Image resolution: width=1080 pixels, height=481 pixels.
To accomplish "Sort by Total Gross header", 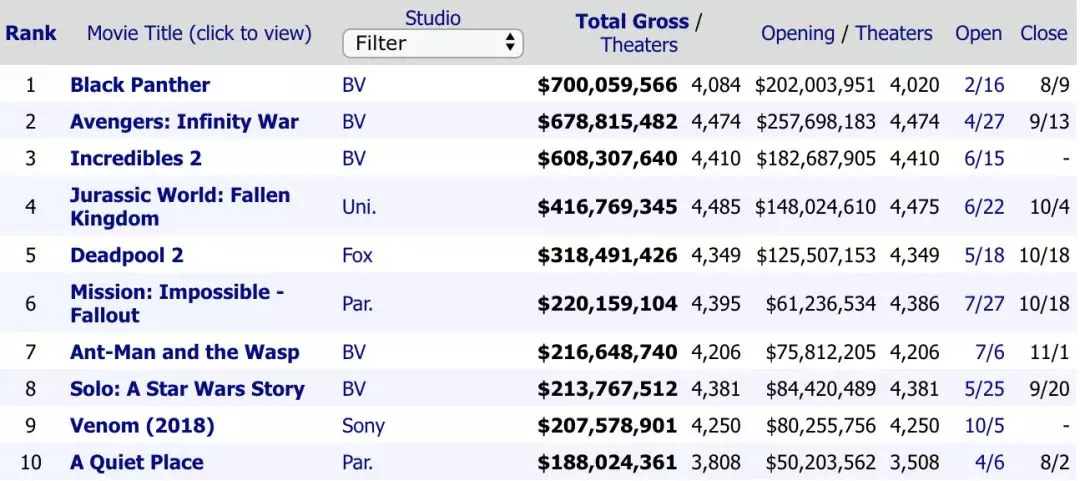I will (x=632, y=21).
